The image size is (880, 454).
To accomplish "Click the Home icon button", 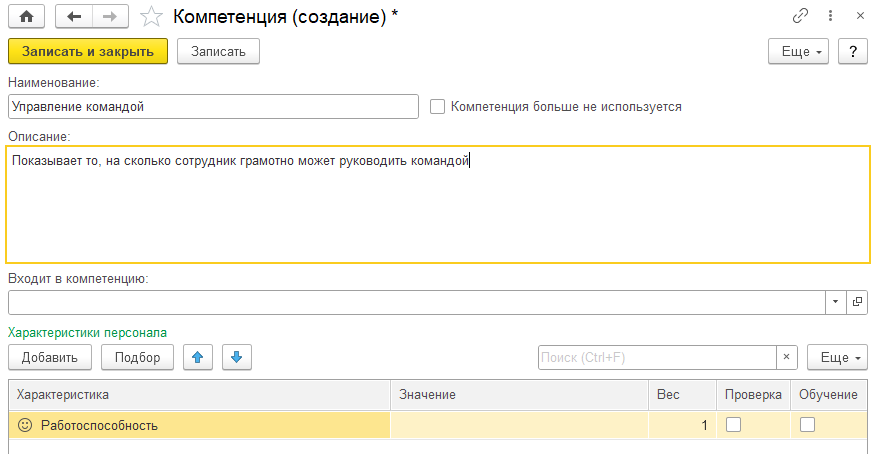I will pyautogui.click(x=27, y=17).
